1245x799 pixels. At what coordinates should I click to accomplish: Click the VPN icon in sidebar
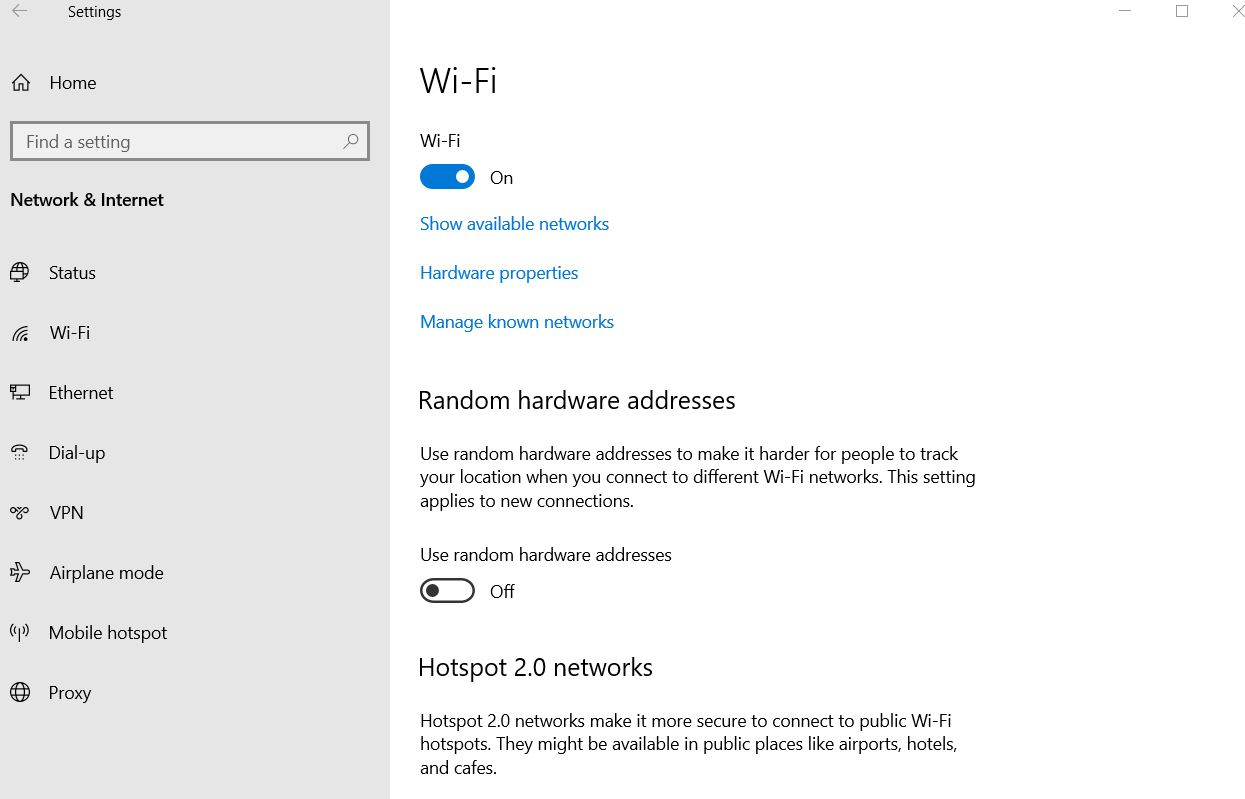pos(20,512)
